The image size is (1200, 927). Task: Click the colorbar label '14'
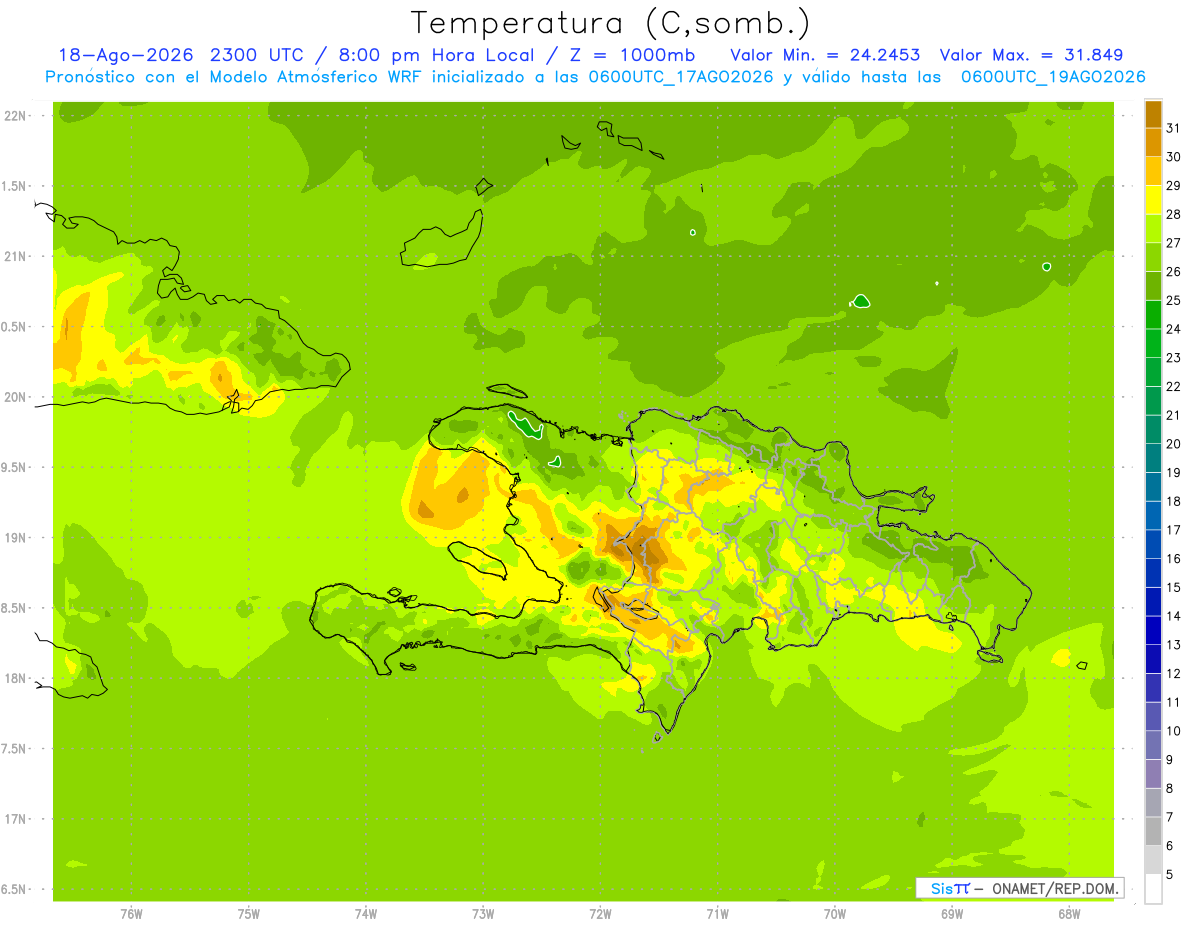(1174, 616)
